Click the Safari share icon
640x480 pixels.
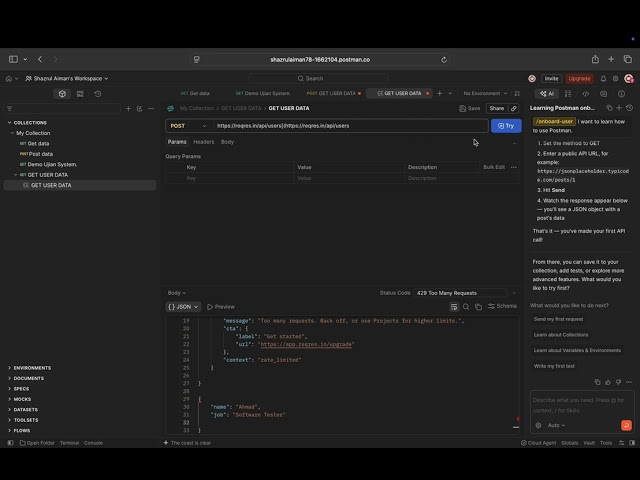pyautogui.click(x=595, y=59)
